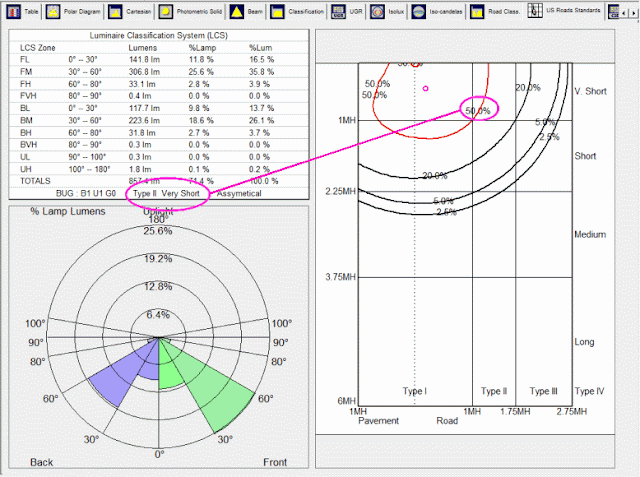
Task: Open the Cartesian graph tab icon
Action: [116, 11]
